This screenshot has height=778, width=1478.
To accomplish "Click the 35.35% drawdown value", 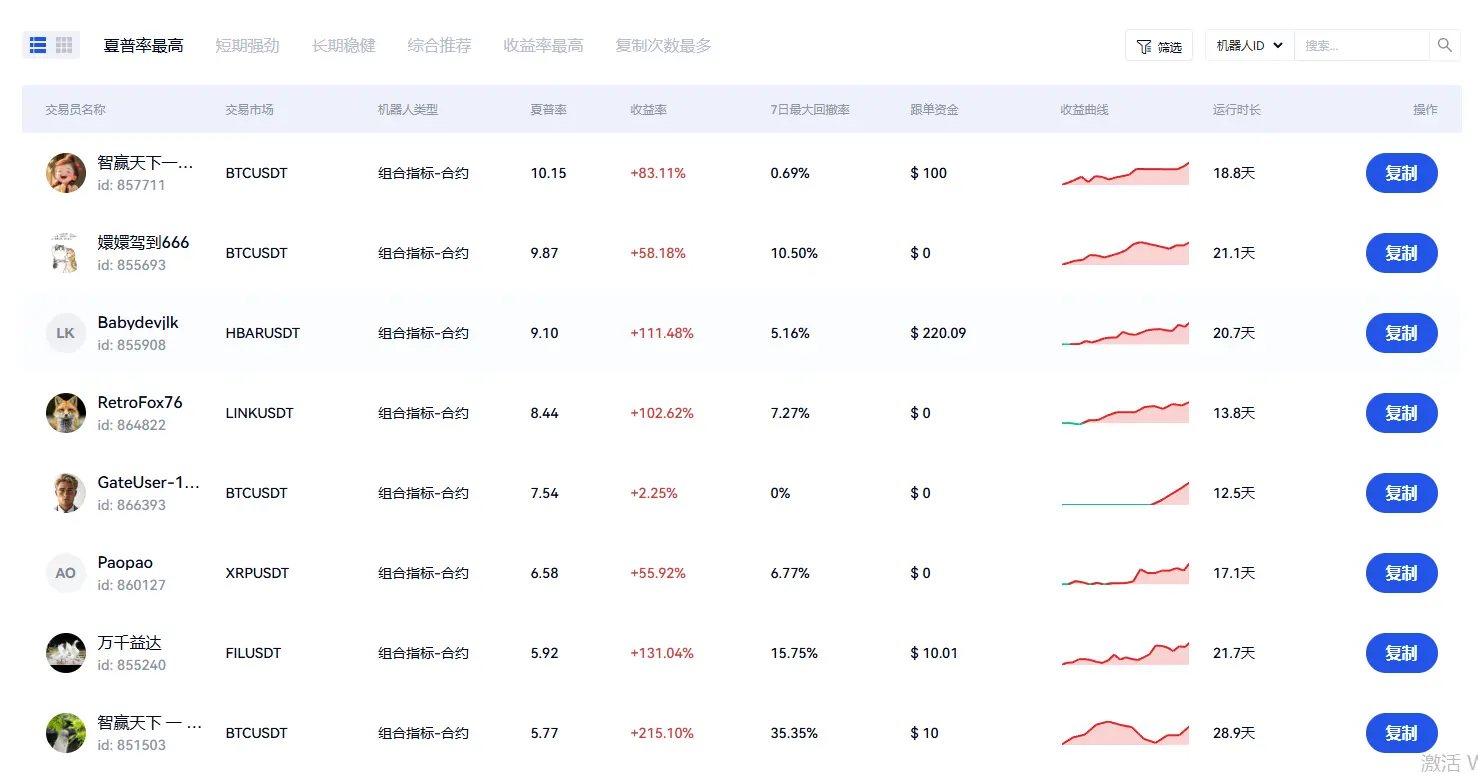I will tap(794, 733).
